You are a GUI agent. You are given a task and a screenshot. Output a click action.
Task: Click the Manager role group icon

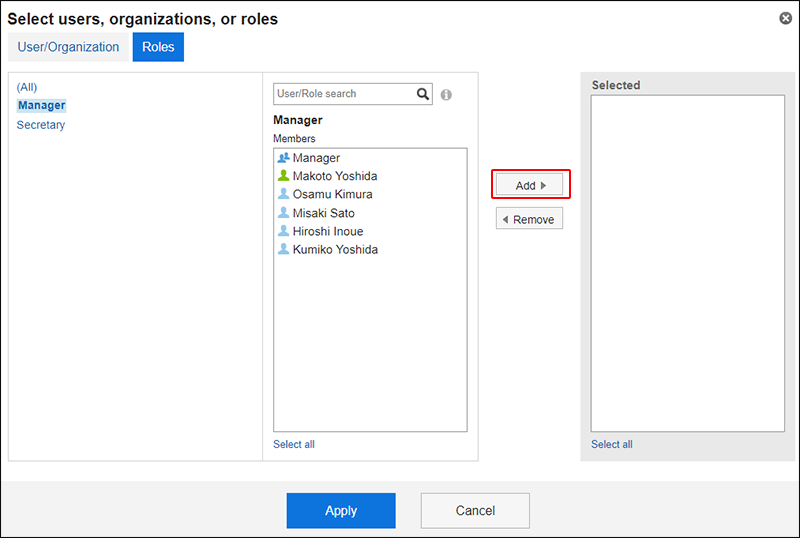pos(283,158)
